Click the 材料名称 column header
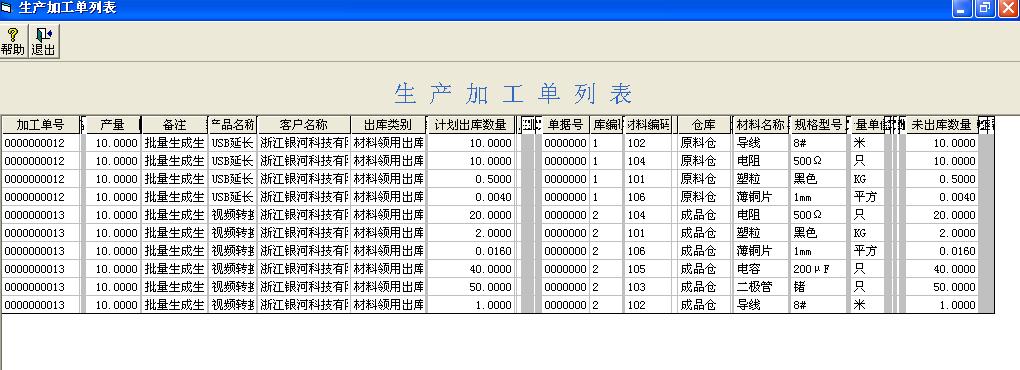1020x370 pixels. pos(760,125)
